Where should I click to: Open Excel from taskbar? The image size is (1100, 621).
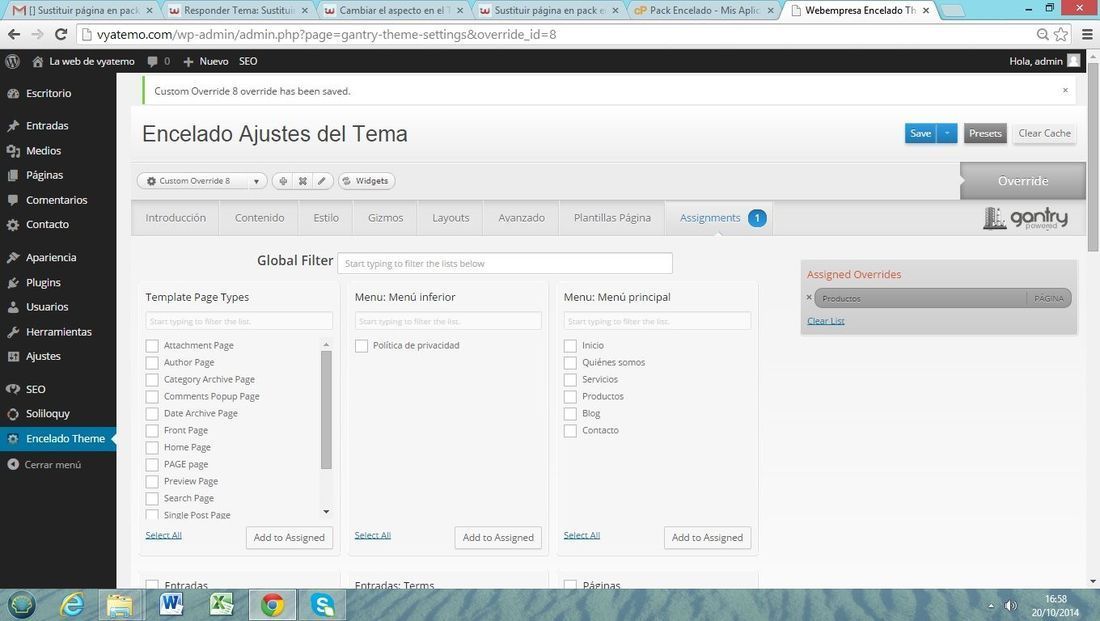tap(222, 604)
